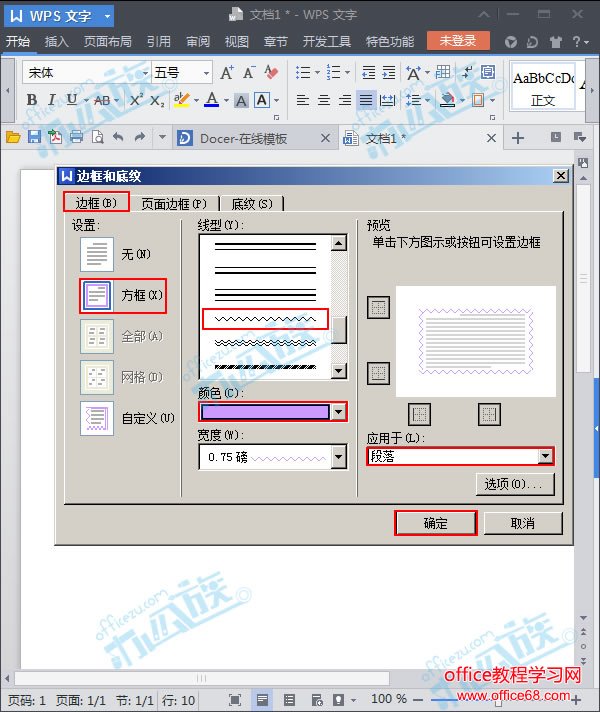Viewport: 600px width, 712px height.
Task: Open print preview
Action: (98, 137)
